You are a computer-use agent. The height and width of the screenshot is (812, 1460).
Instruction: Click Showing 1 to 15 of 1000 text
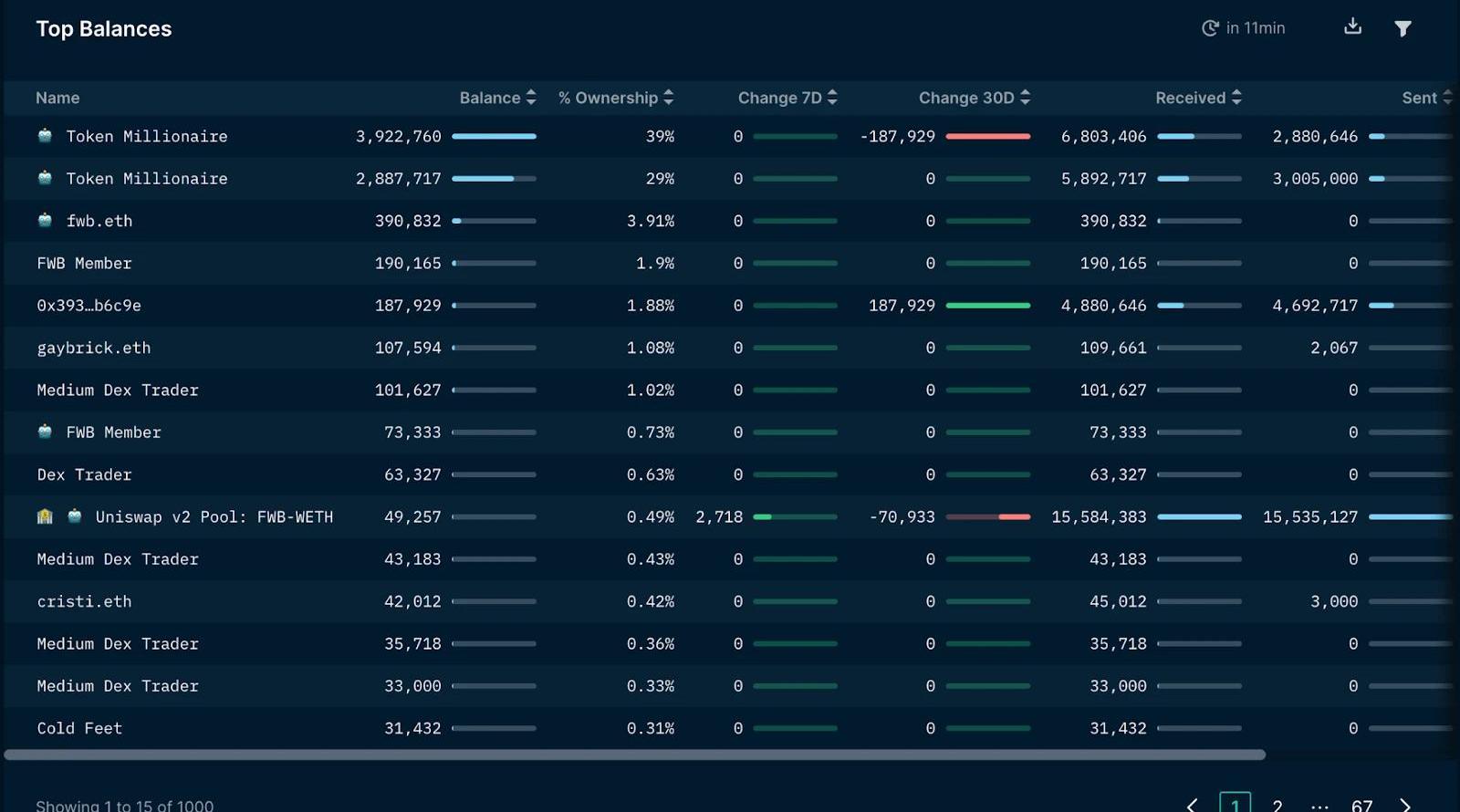pos(125,806)
